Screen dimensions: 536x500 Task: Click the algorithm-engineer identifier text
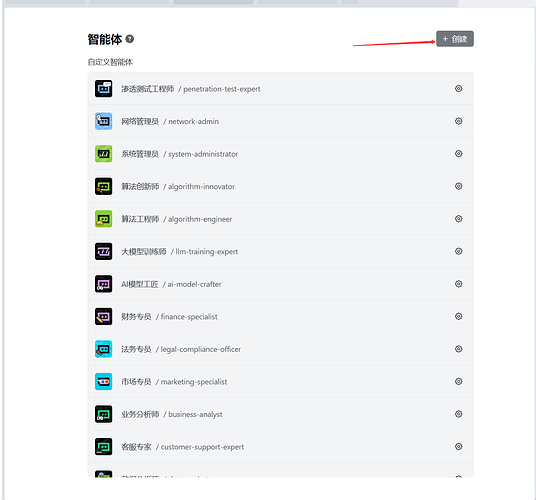point(200,219)
